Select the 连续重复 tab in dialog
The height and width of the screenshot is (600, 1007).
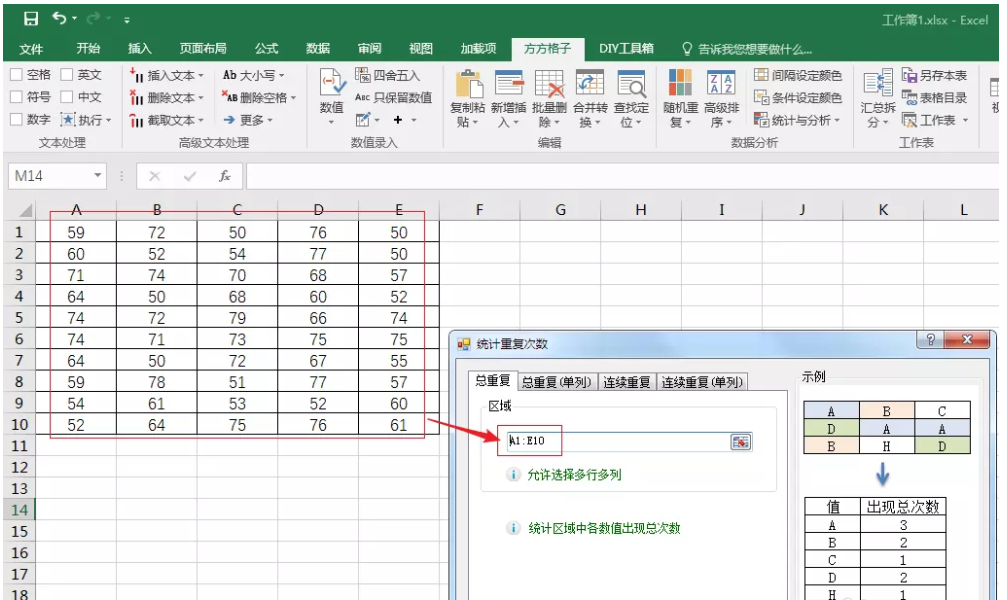pos(627,382)
